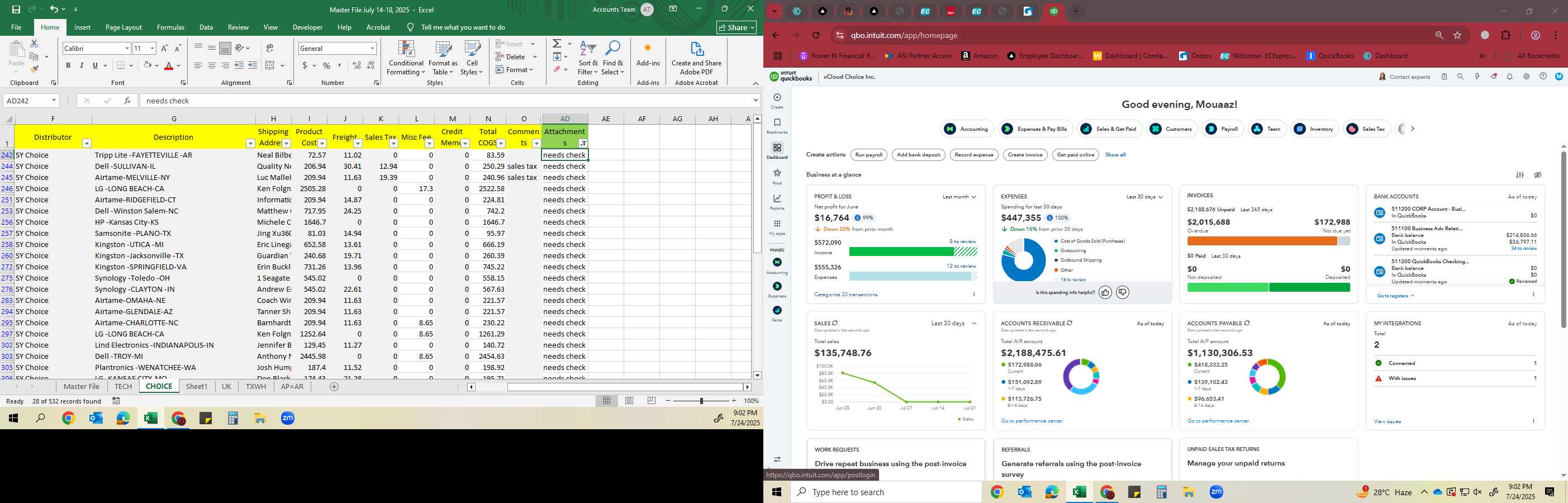Expand Last month dropdown on Profit & Loss
The width and height of the screenshot is (1568, 503).
click(959, 197)
